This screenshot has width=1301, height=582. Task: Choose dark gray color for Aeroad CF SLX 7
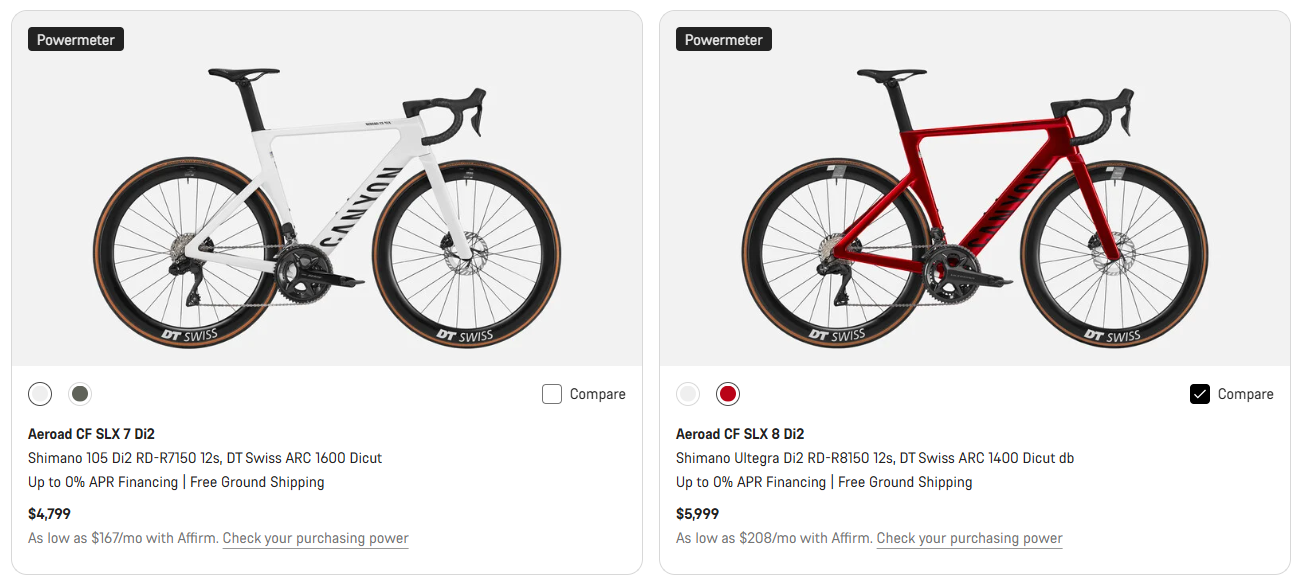point(80,394)
